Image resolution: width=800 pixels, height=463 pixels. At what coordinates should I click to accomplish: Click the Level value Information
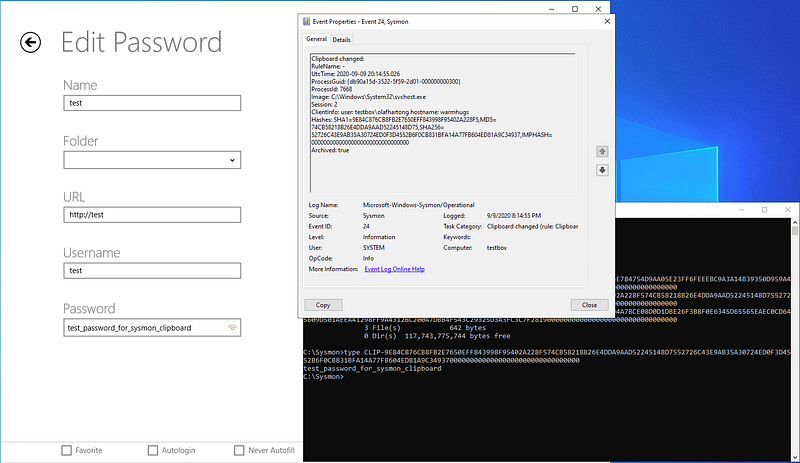coord(379,237)
